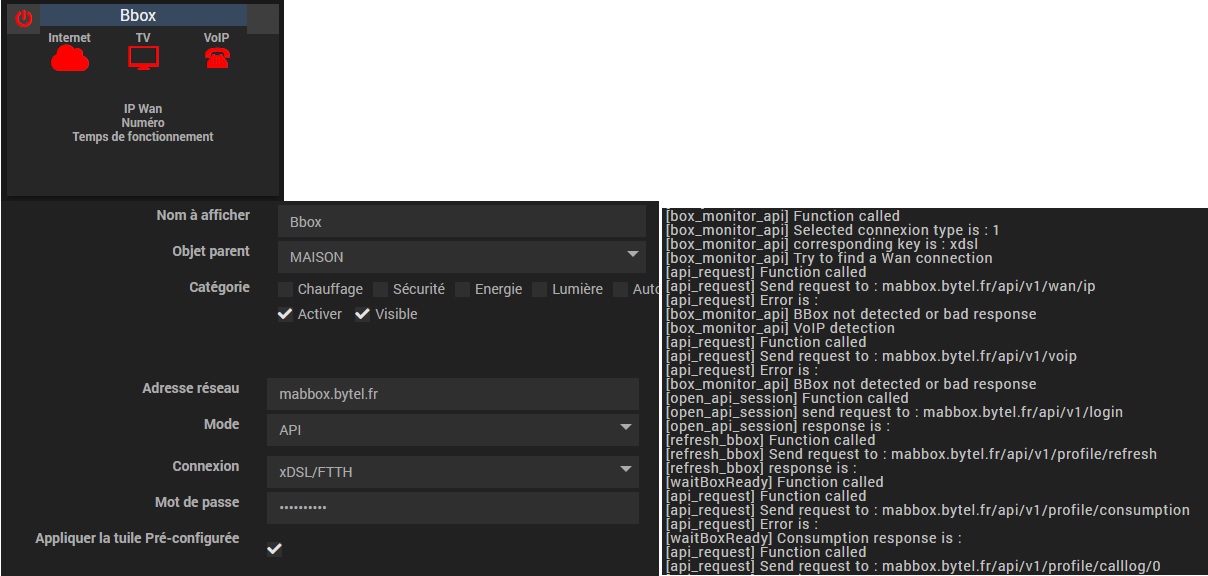
Task: Click the VoIP label on the tile
Action: point(217,38)
